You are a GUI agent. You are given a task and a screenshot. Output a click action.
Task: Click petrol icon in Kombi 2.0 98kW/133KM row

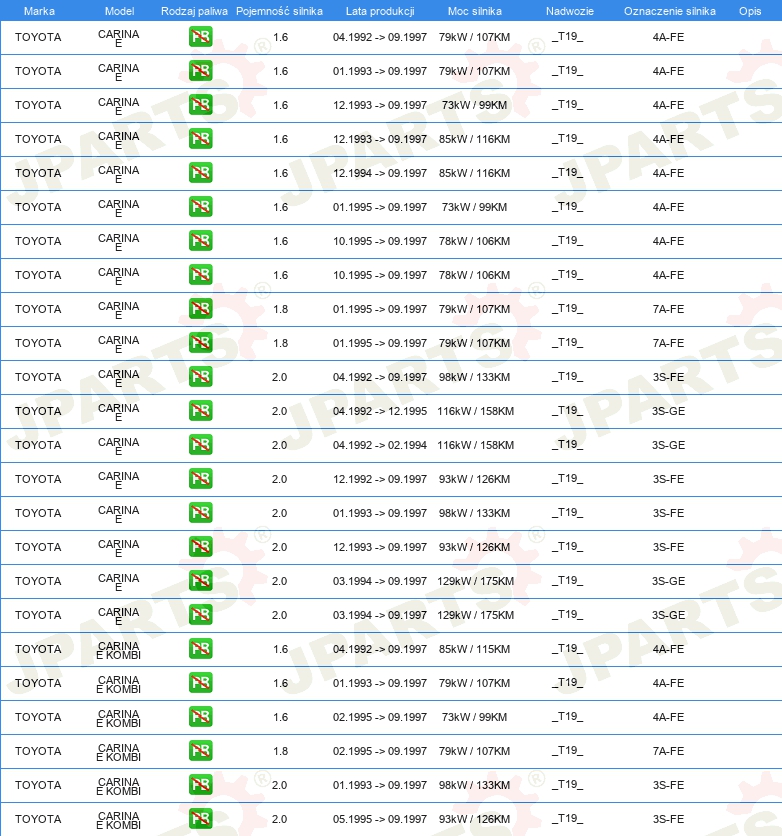tap(200, 785)
